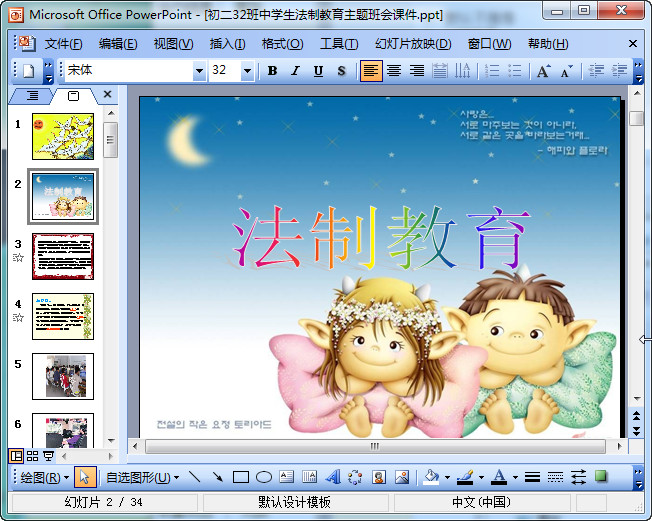Select the Line drawing tool
The height and width of the screenshot is (521, 652).
tap(195, 477)
